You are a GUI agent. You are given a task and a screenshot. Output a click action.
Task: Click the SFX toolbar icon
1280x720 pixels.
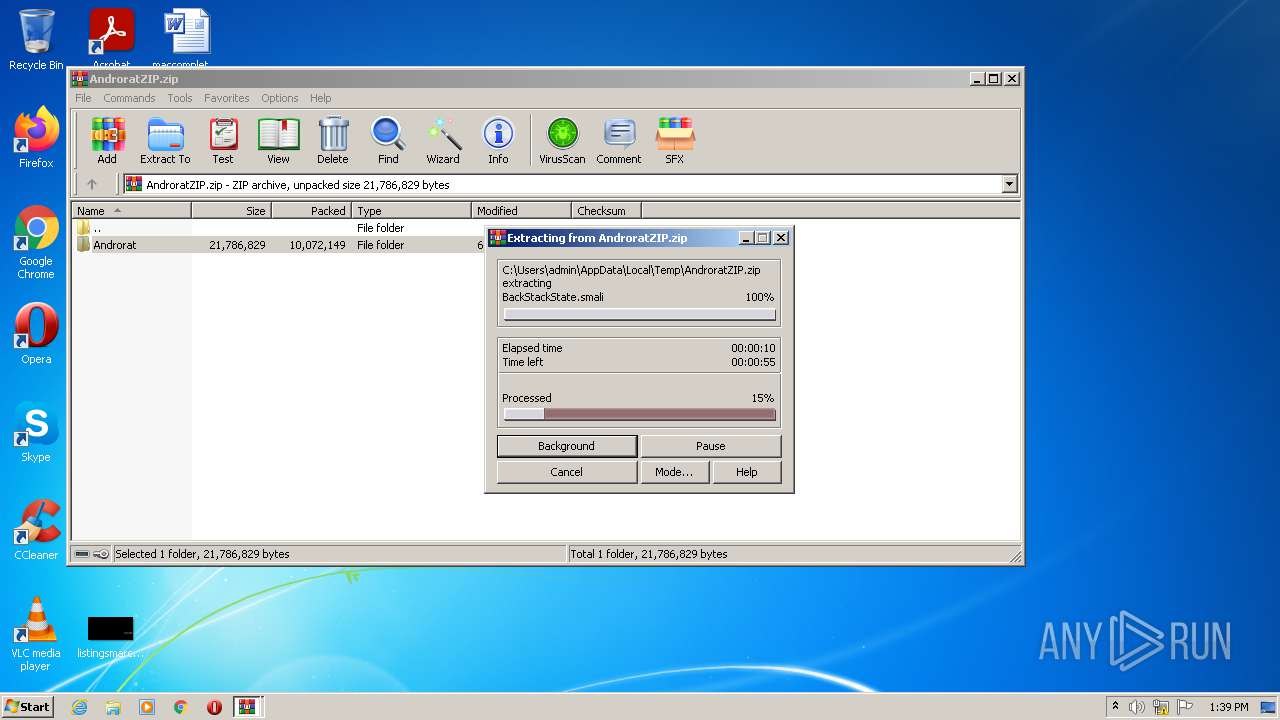pos(675,140)
